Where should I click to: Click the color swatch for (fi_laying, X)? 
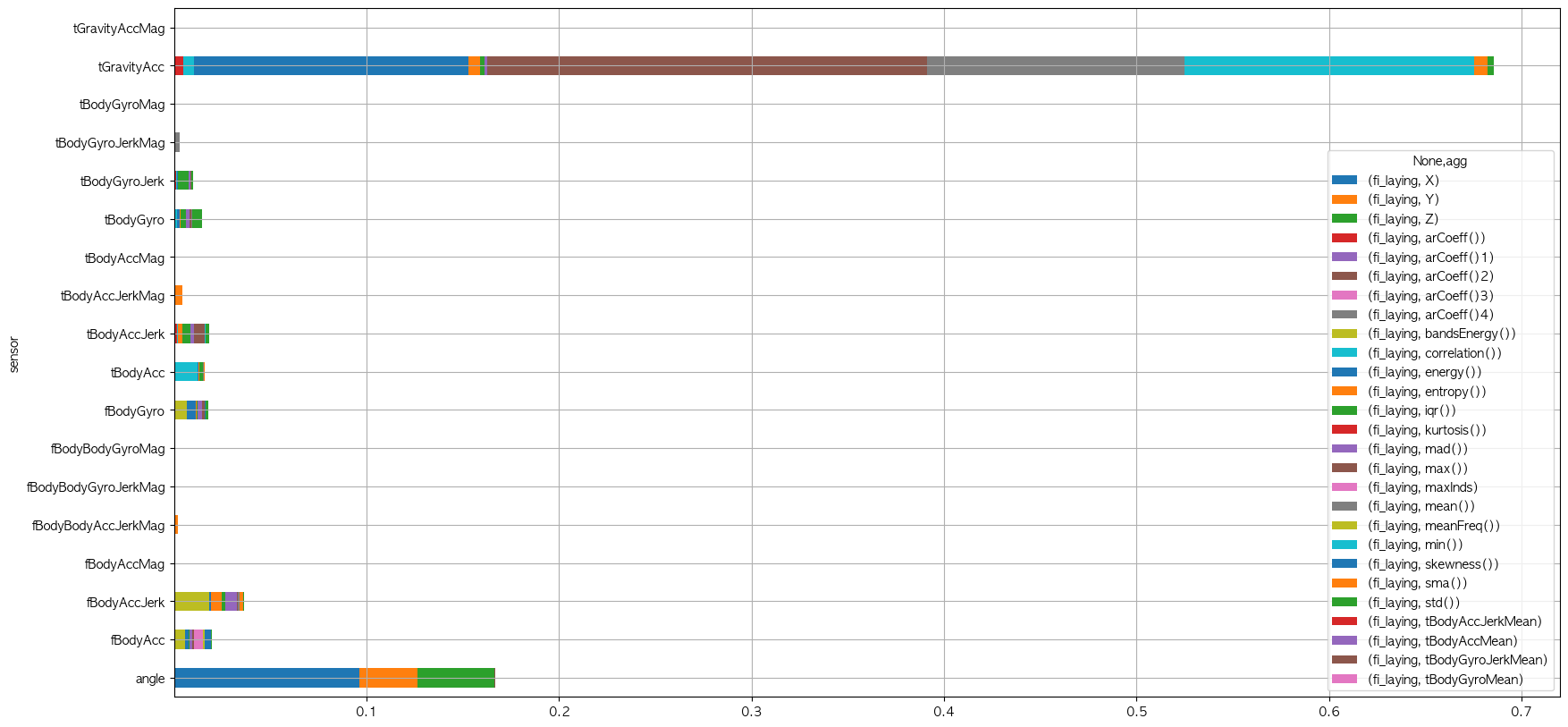point(1344,181)
